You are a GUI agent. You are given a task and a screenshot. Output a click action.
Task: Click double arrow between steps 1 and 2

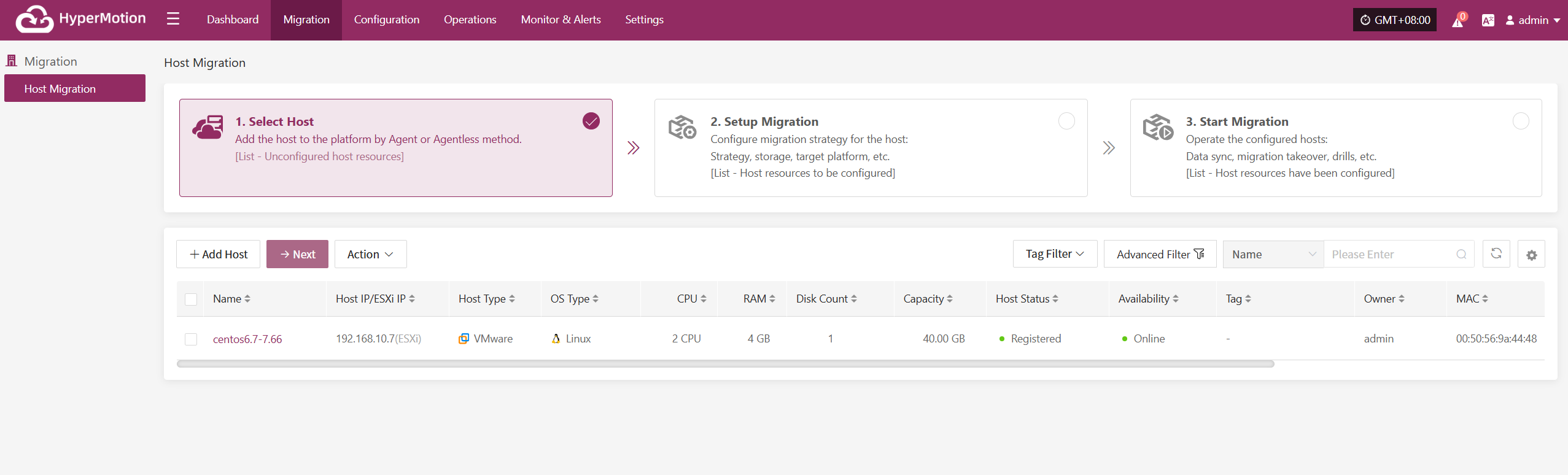pyautogui.click(x=634, y=148)
